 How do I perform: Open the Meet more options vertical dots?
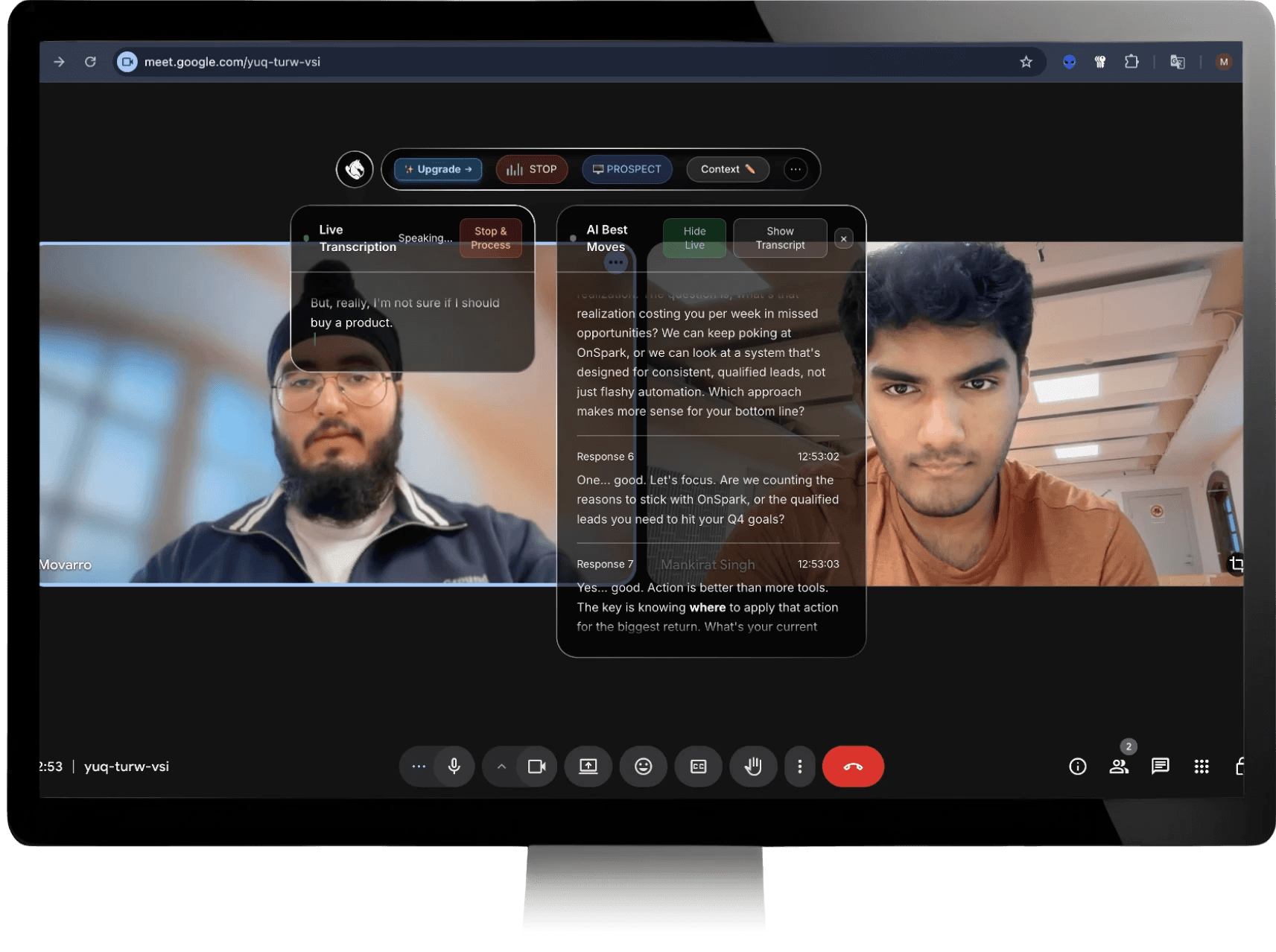coord(800,766)
